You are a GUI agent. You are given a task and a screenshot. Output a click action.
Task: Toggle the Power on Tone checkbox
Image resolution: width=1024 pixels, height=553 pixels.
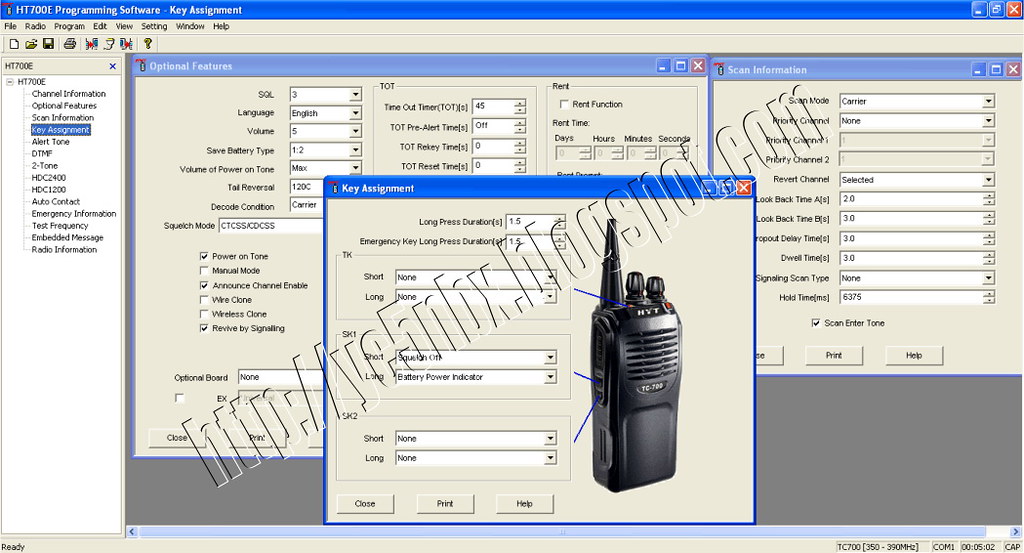pos(204,257)
